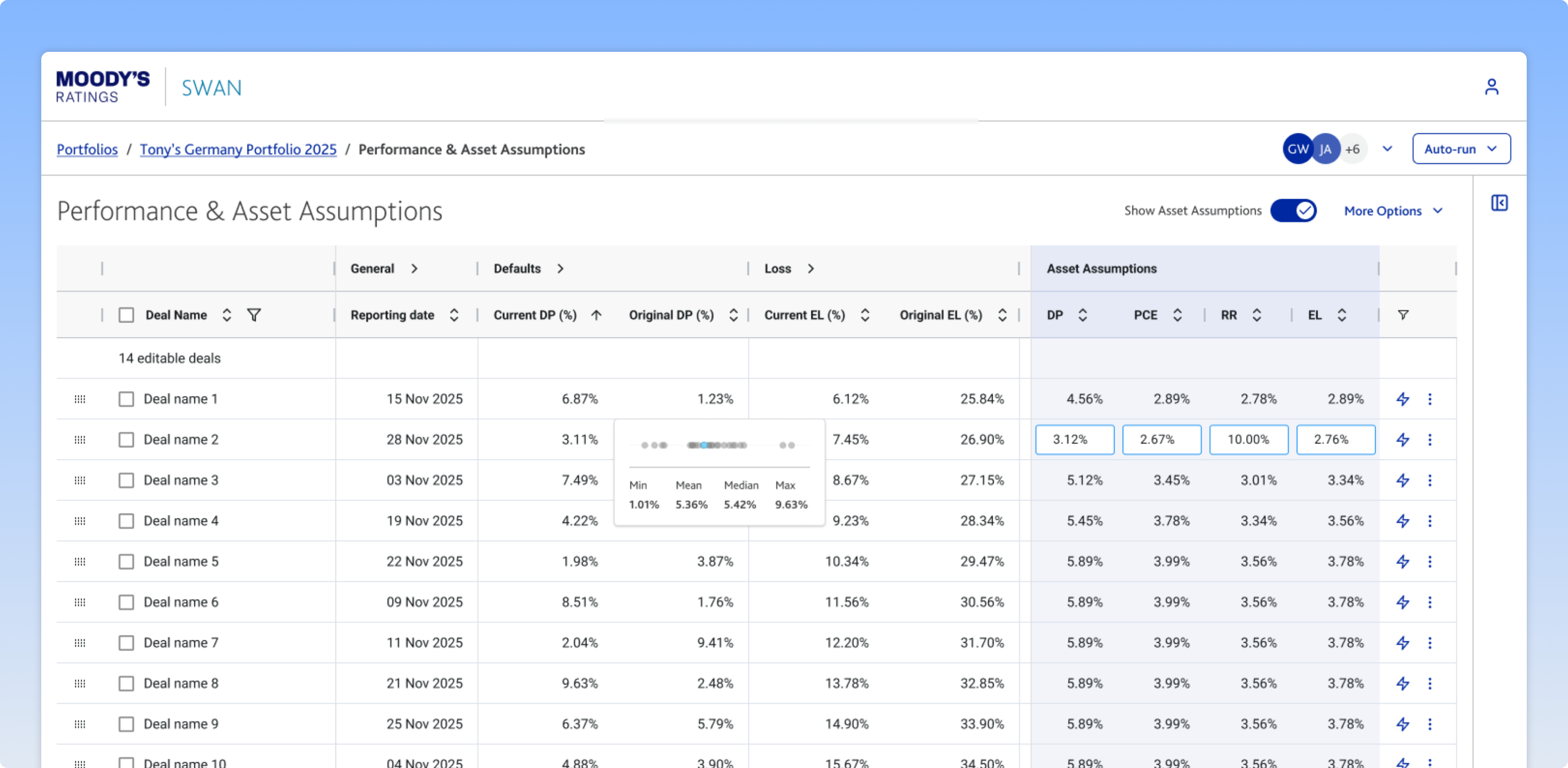
Task: Sort the Asset Assumptions DP column
Action: [x=1082, y=315]
